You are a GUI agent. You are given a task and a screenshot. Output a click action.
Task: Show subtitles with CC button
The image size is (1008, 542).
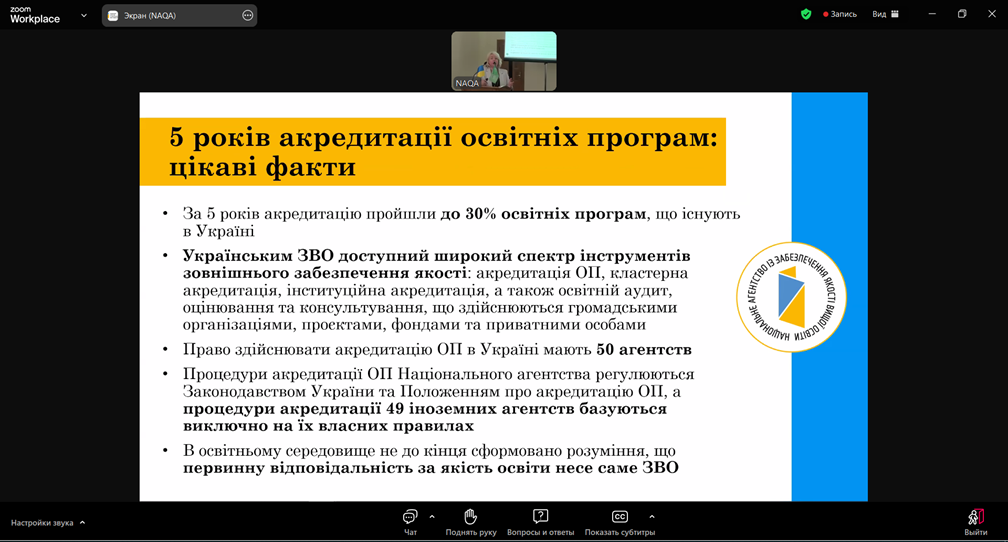[x=620, y=522]
